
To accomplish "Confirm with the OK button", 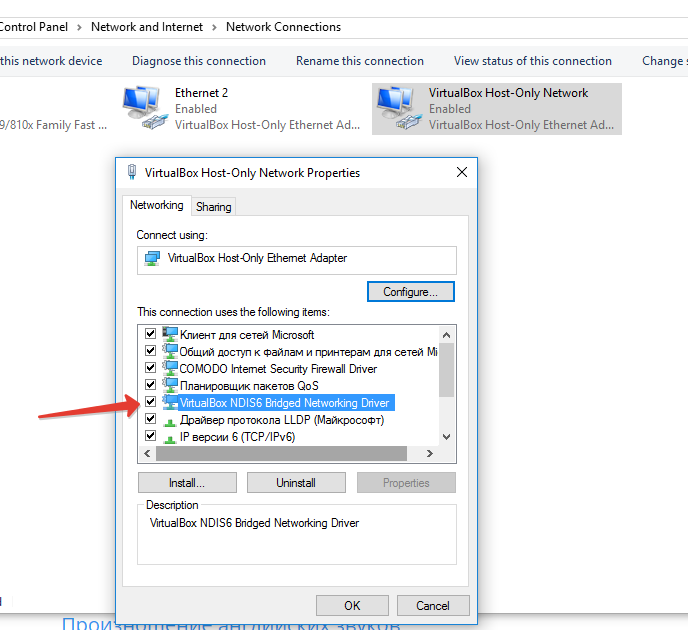I will coord(352,605).
